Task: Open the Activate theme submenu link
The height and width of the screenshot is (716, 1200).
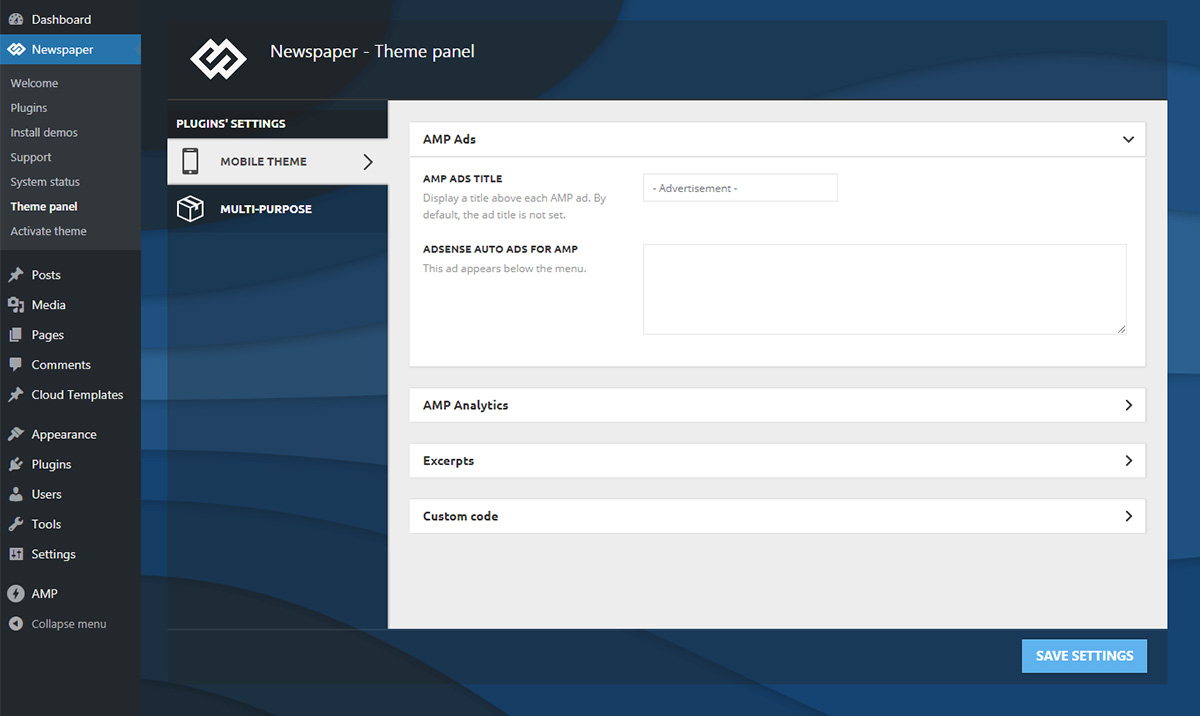Action: coord(48,231)
